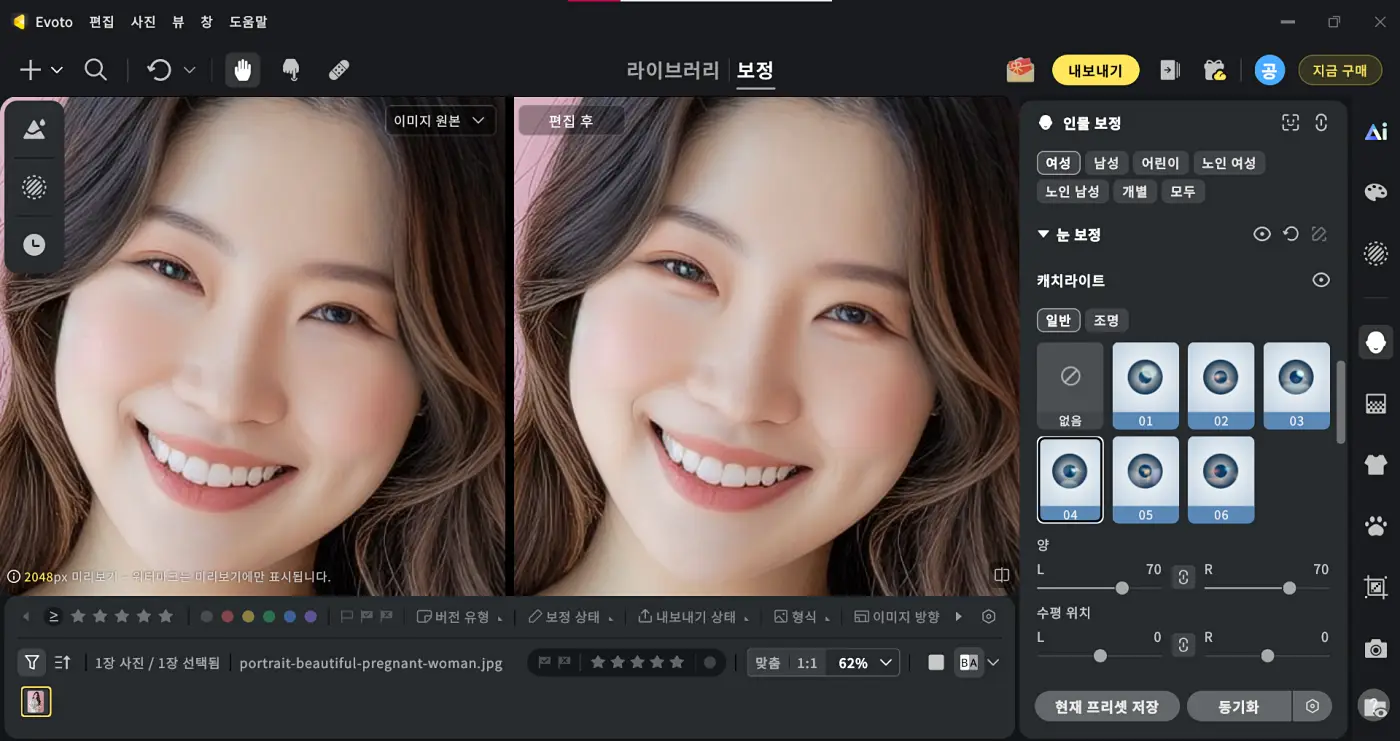This screenshot has height=741, width=1400.
Task: Select catchlight preset 02 thumbnail
Action: click(1221, 385)
